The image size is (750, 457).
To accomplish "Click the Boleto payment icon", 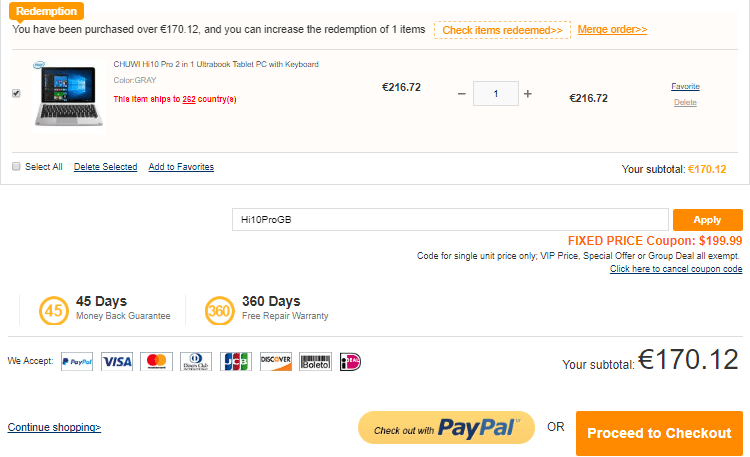I will pyautogui.click(x=315, y=361).
